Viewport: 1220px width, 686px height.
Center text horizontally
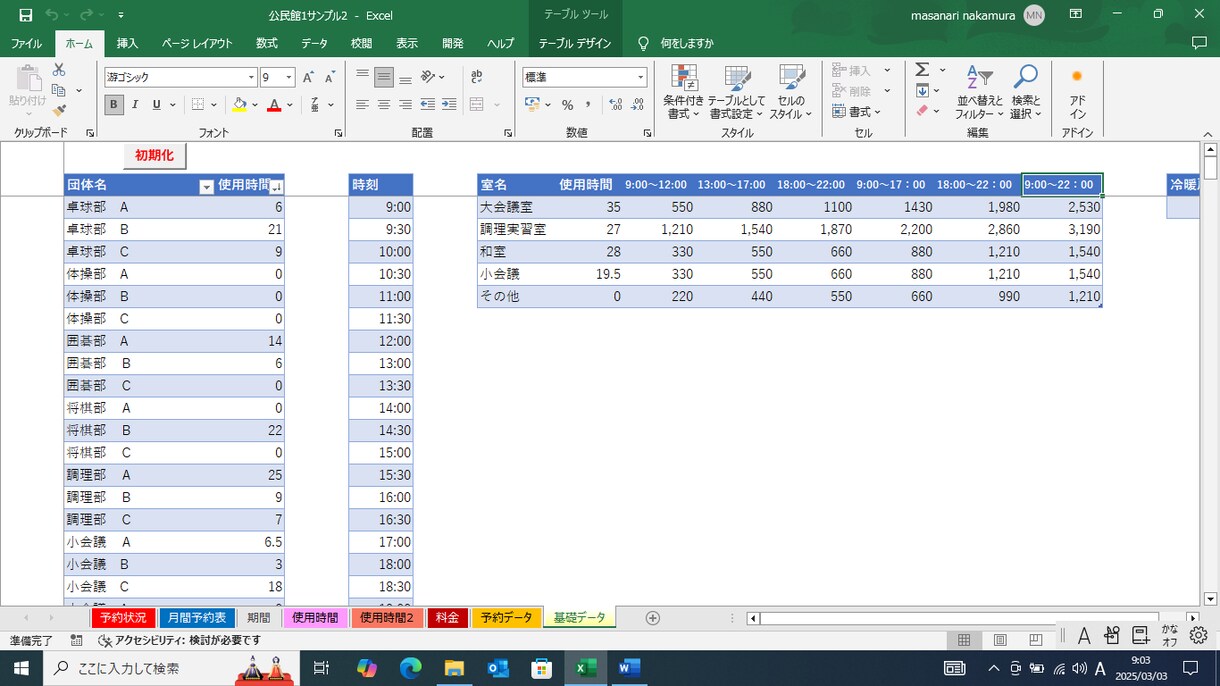(x=384, y=105)
